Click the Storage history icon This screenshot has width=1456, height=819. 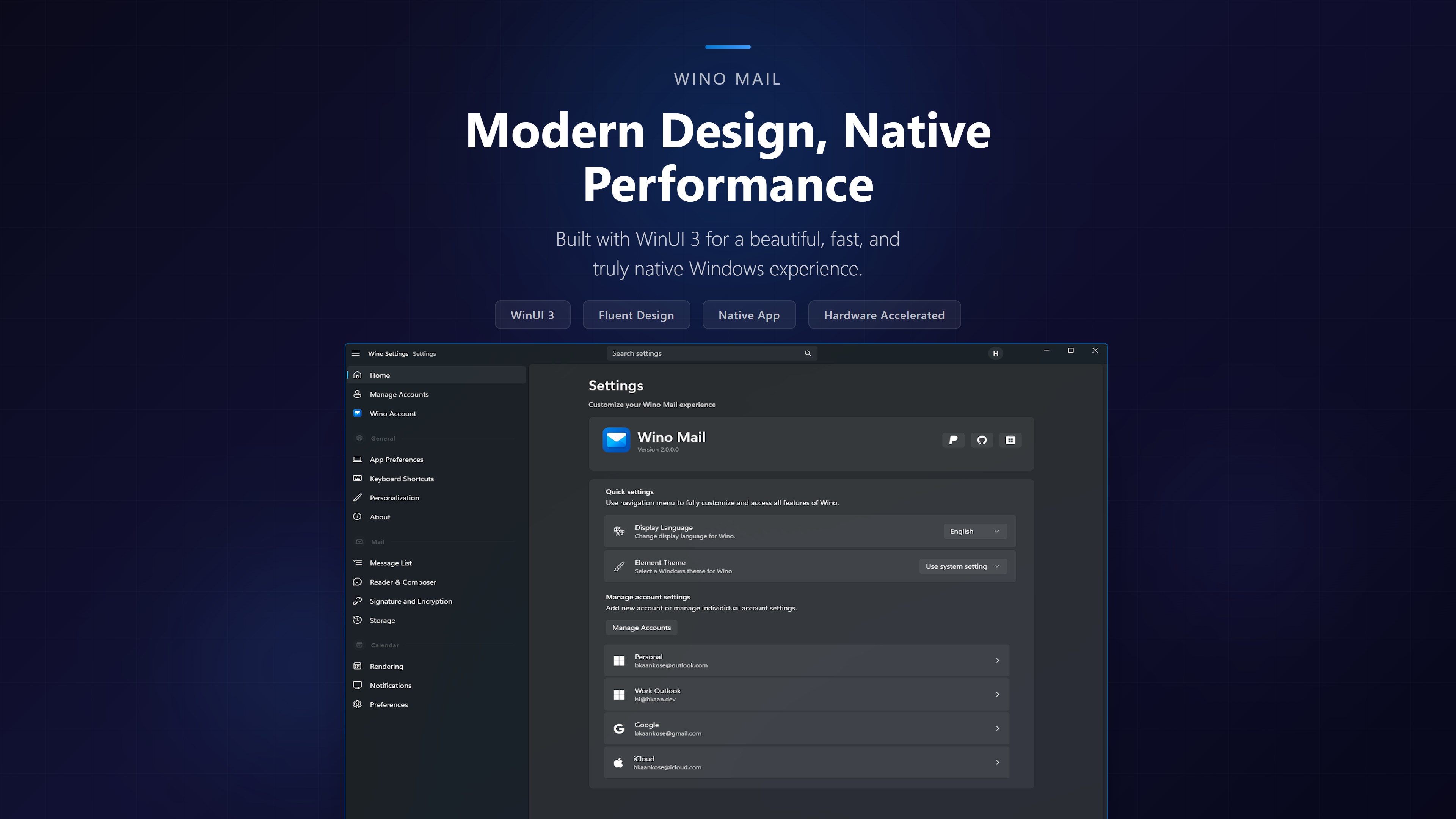357,620
